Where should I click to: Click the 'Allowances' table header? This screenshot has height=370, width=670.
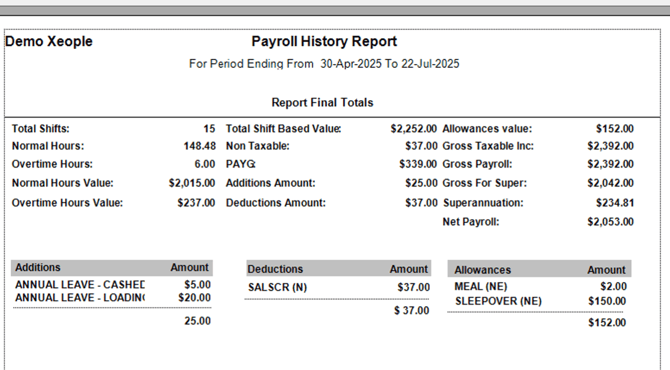pos(482,270)
